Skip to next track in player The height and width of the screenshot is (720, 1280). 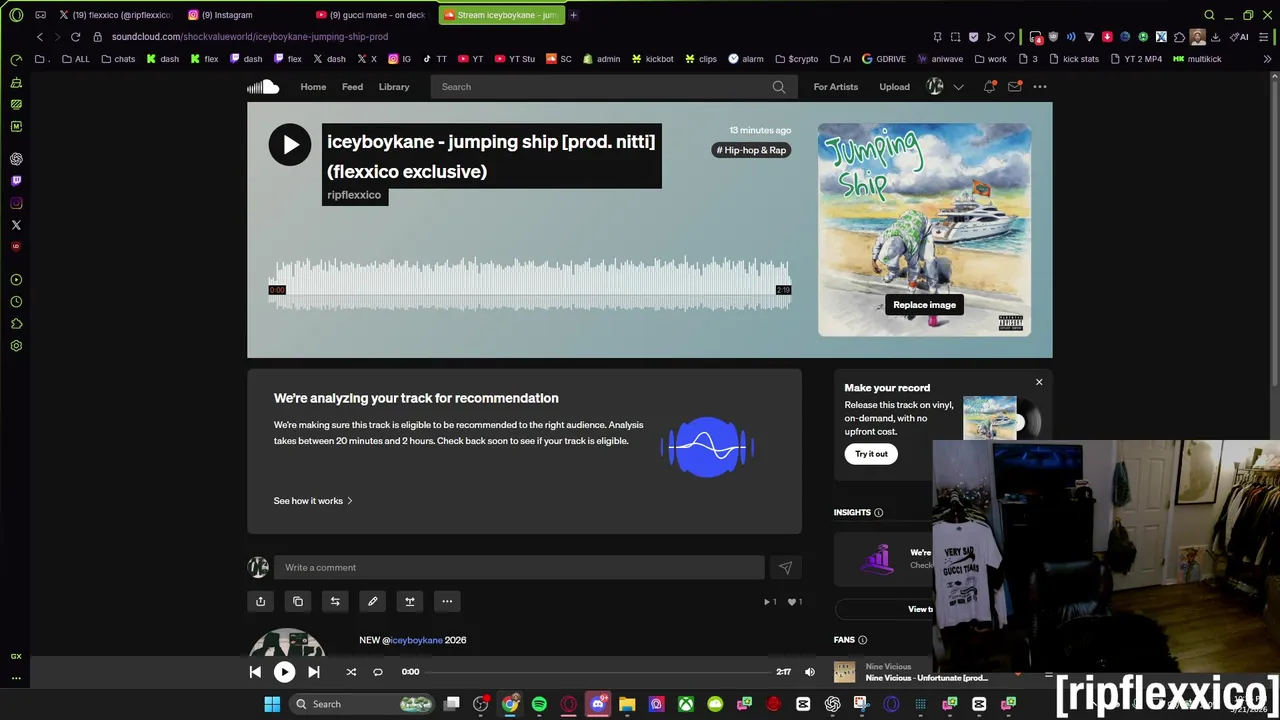point(314,672)
